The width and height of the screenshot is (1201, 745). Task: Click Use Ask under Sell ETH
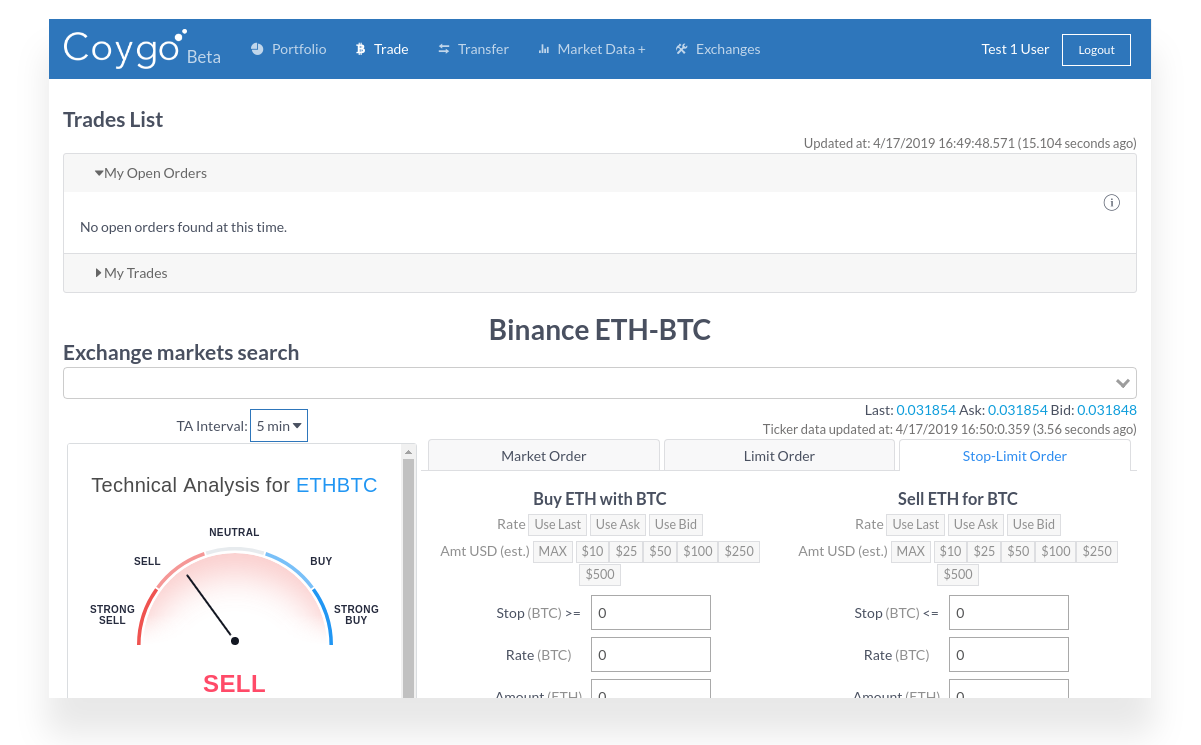[976, 524]
